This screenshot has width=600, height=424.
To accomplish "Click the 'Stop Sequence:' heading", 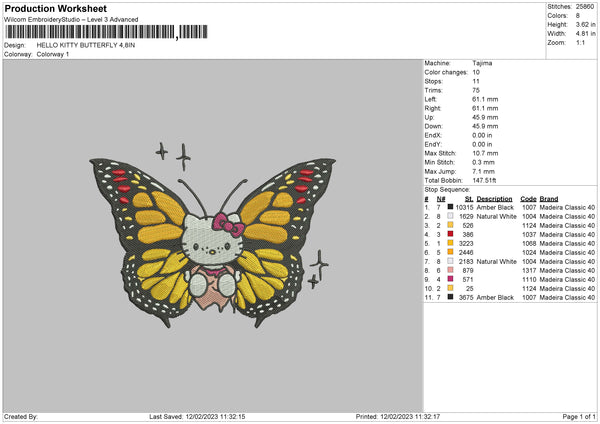I will (x=447, y=189).
